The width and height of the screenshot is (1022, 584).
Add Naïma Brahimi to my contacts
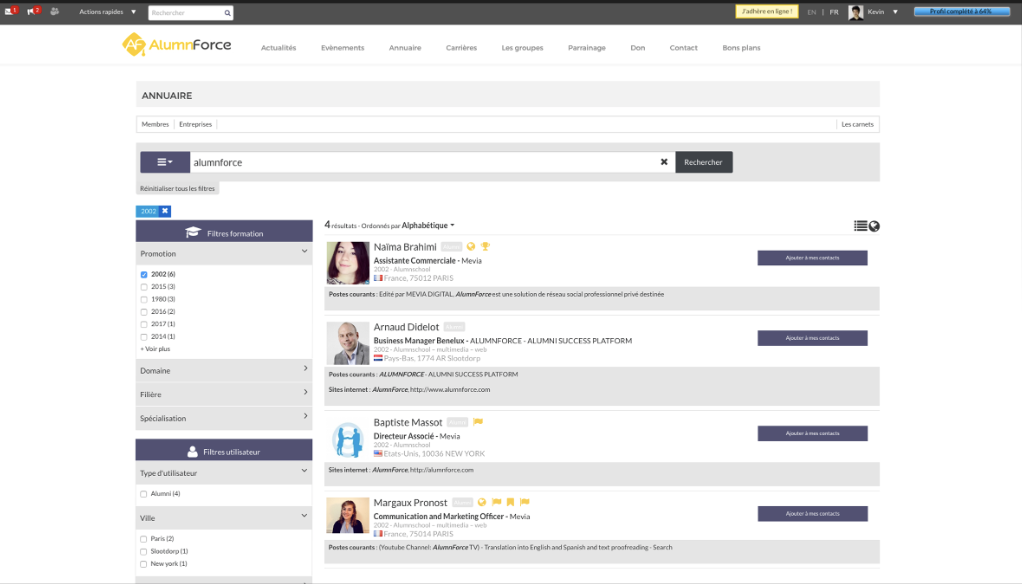click(x=812, y=257)
